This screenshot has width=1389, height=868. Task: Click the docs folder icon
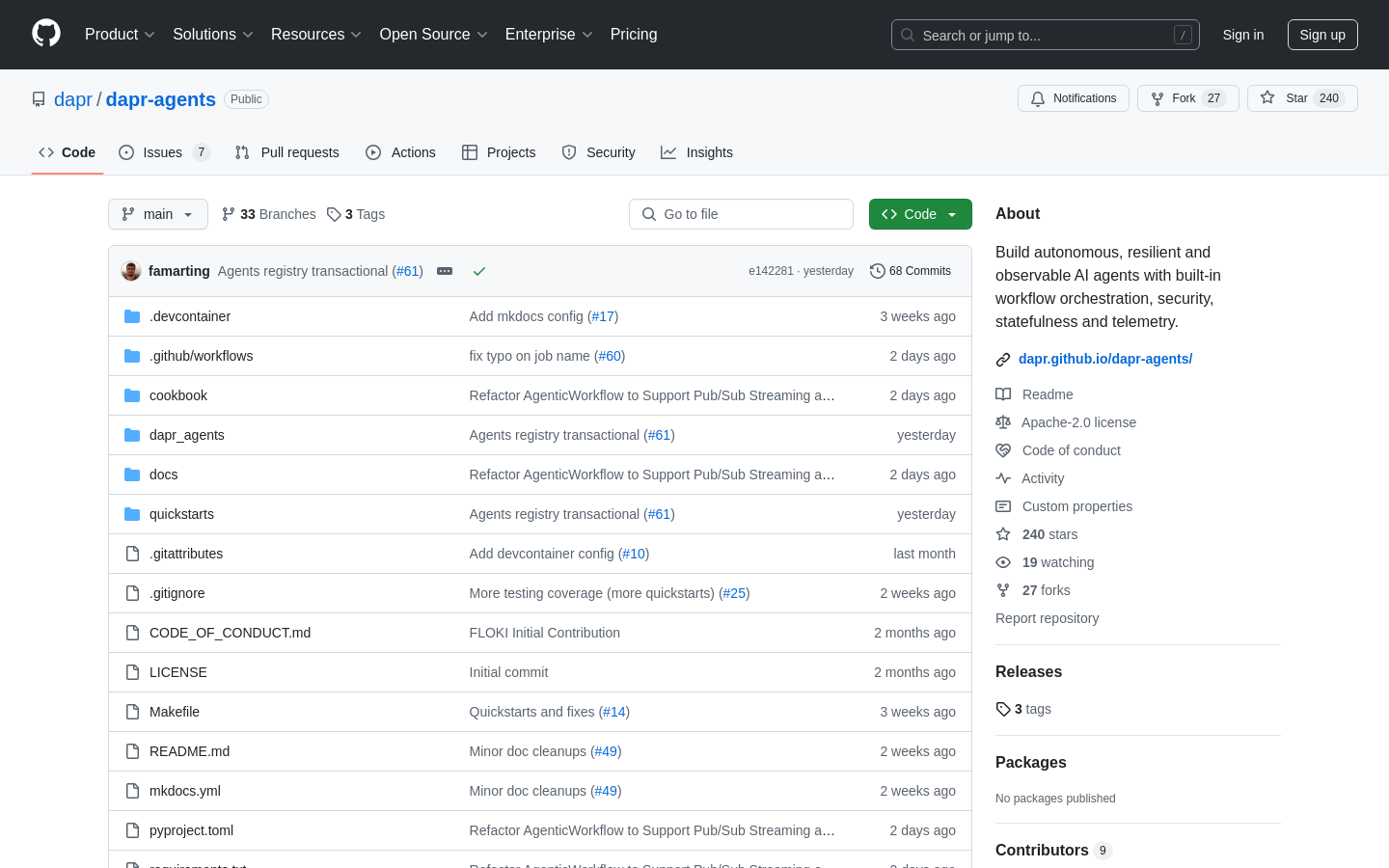[x=132, y=475]
